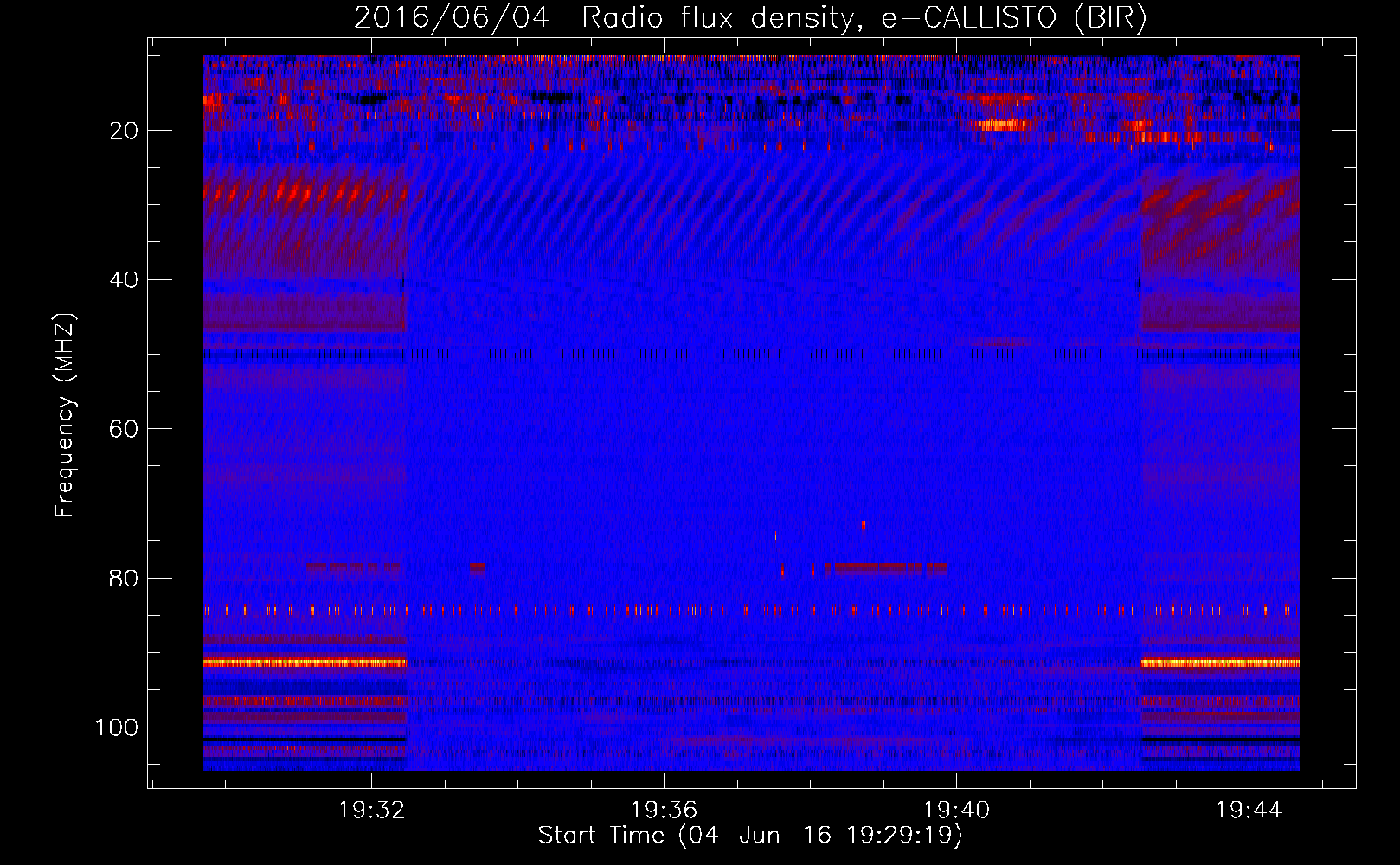Click the 80 MHz frequency tick label
Viewport: 1400px width, 865px height.
[125, 578]
